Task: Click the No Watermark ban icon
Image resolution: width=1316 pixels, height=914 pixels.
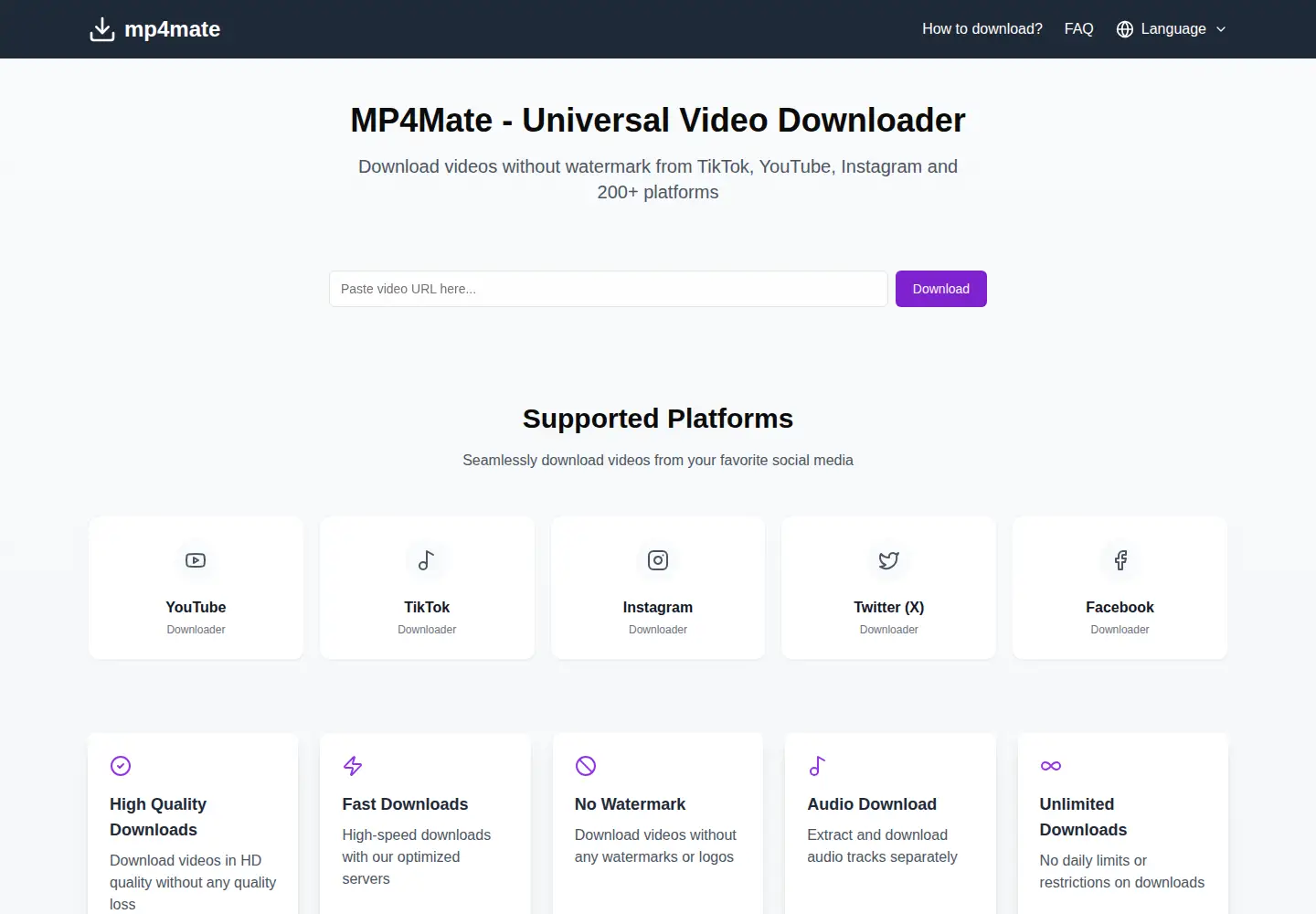Action: pyautogui.click(x=586, y=766)
